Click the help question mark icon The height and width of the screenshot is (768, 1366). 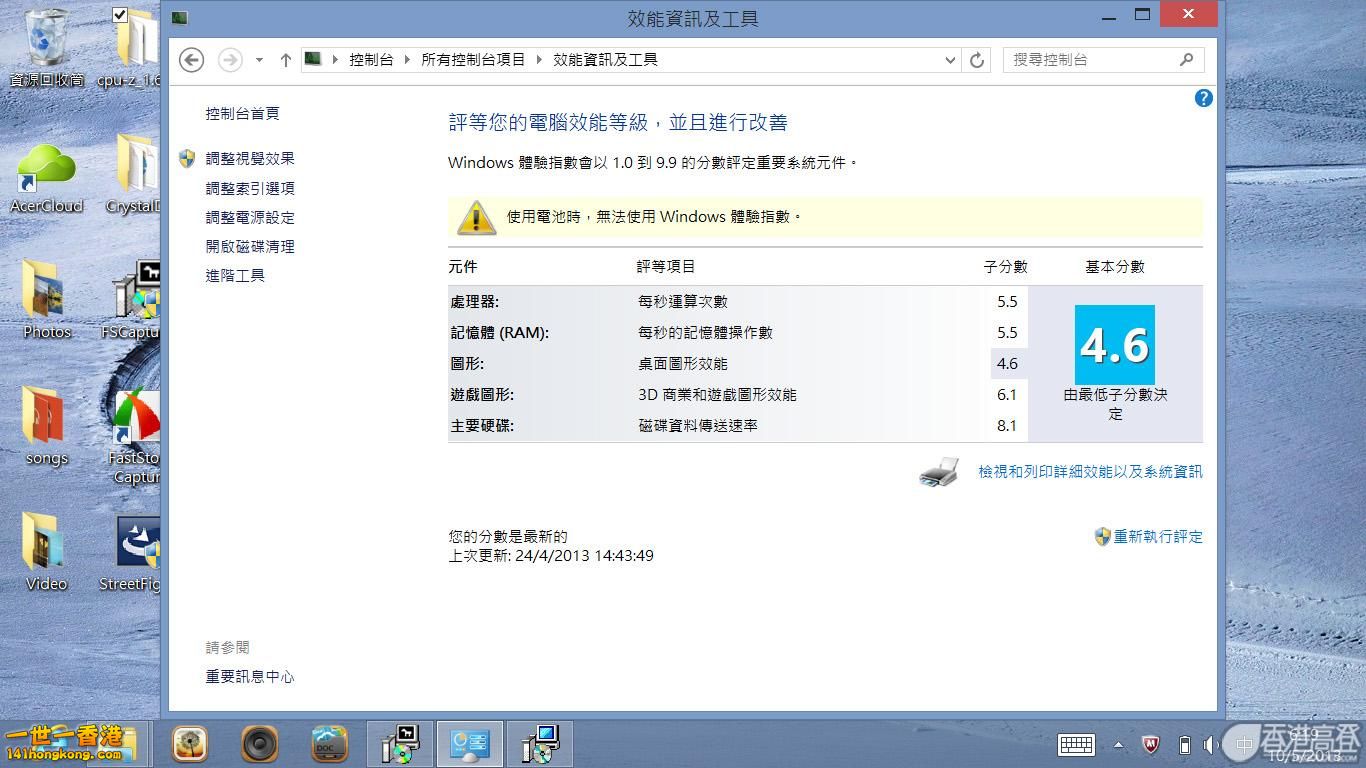1204,98
